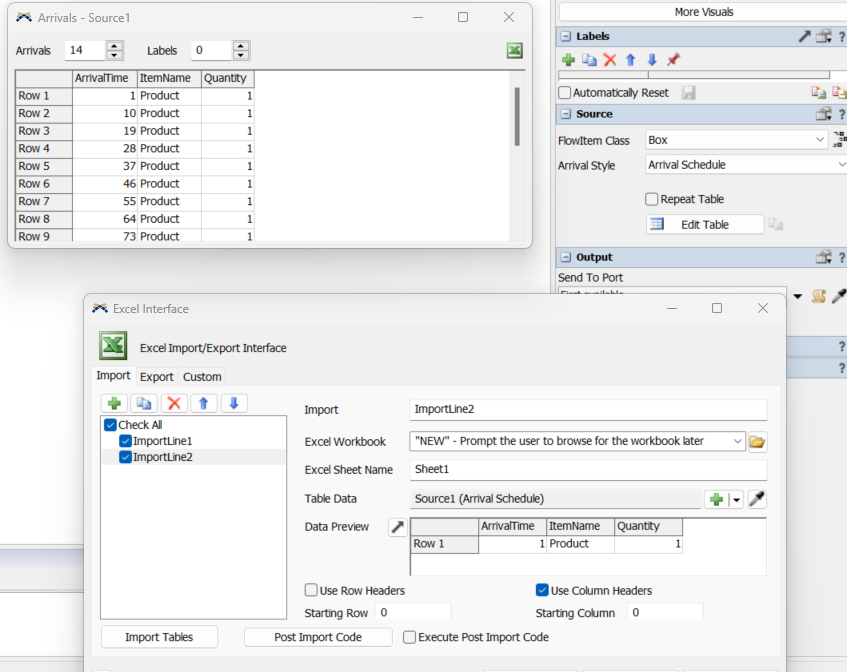Delete selected import with red X icon
The image size is (847, 672).
point(174,403)
